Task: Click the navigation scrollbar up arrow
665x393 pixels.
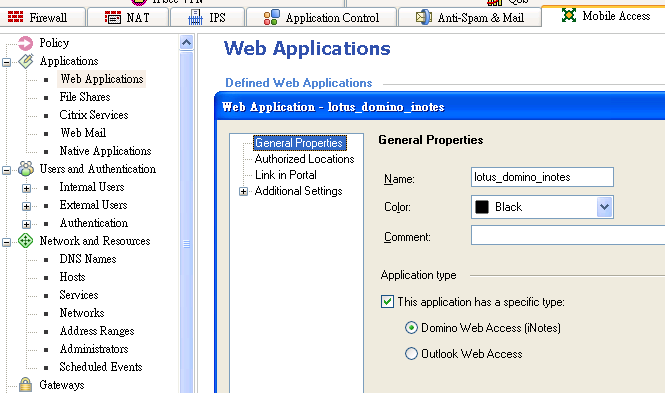Action: coord(186,42)
